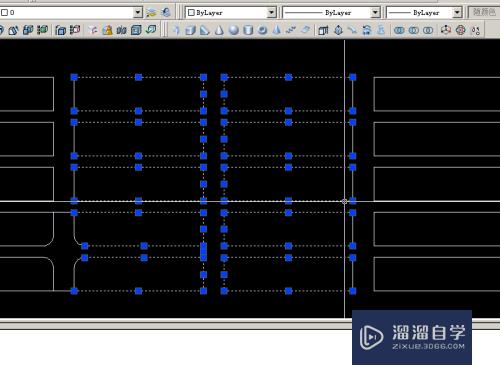Select the Planar Surface tool
500x375 pixels.
[305, 30]
